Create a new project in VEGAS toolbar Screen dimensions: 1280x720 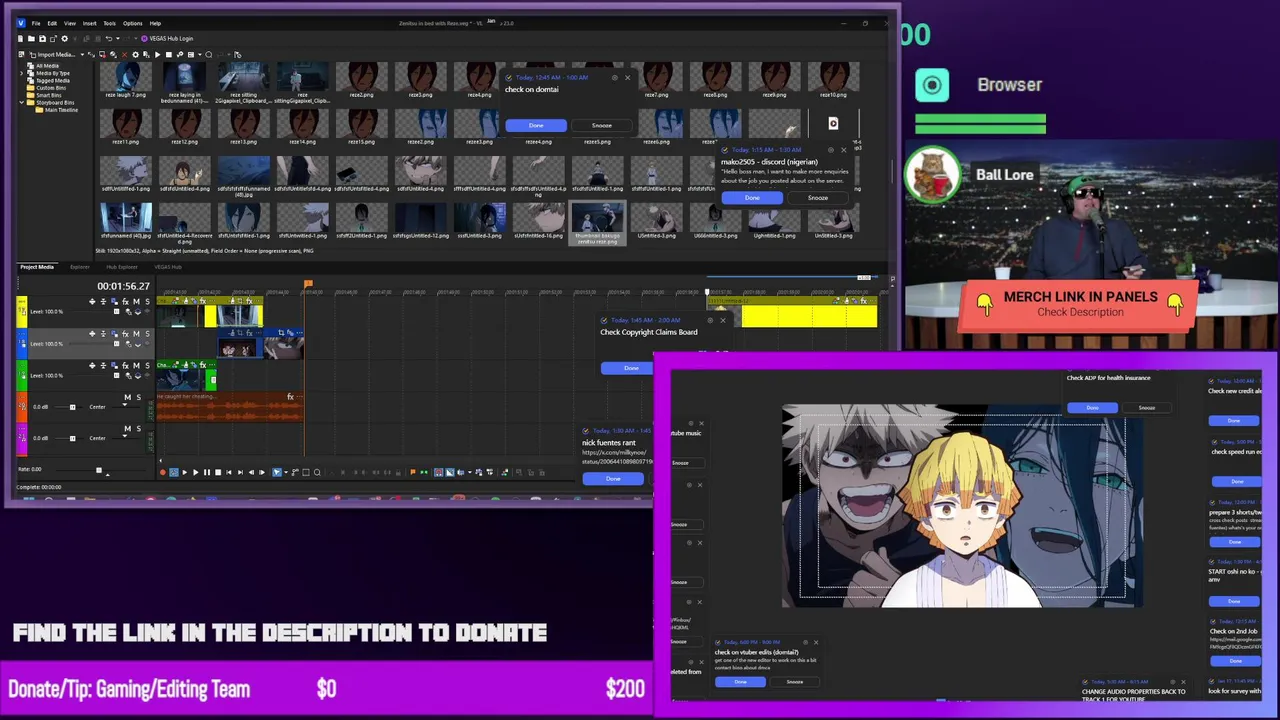[x=20, y=38]
